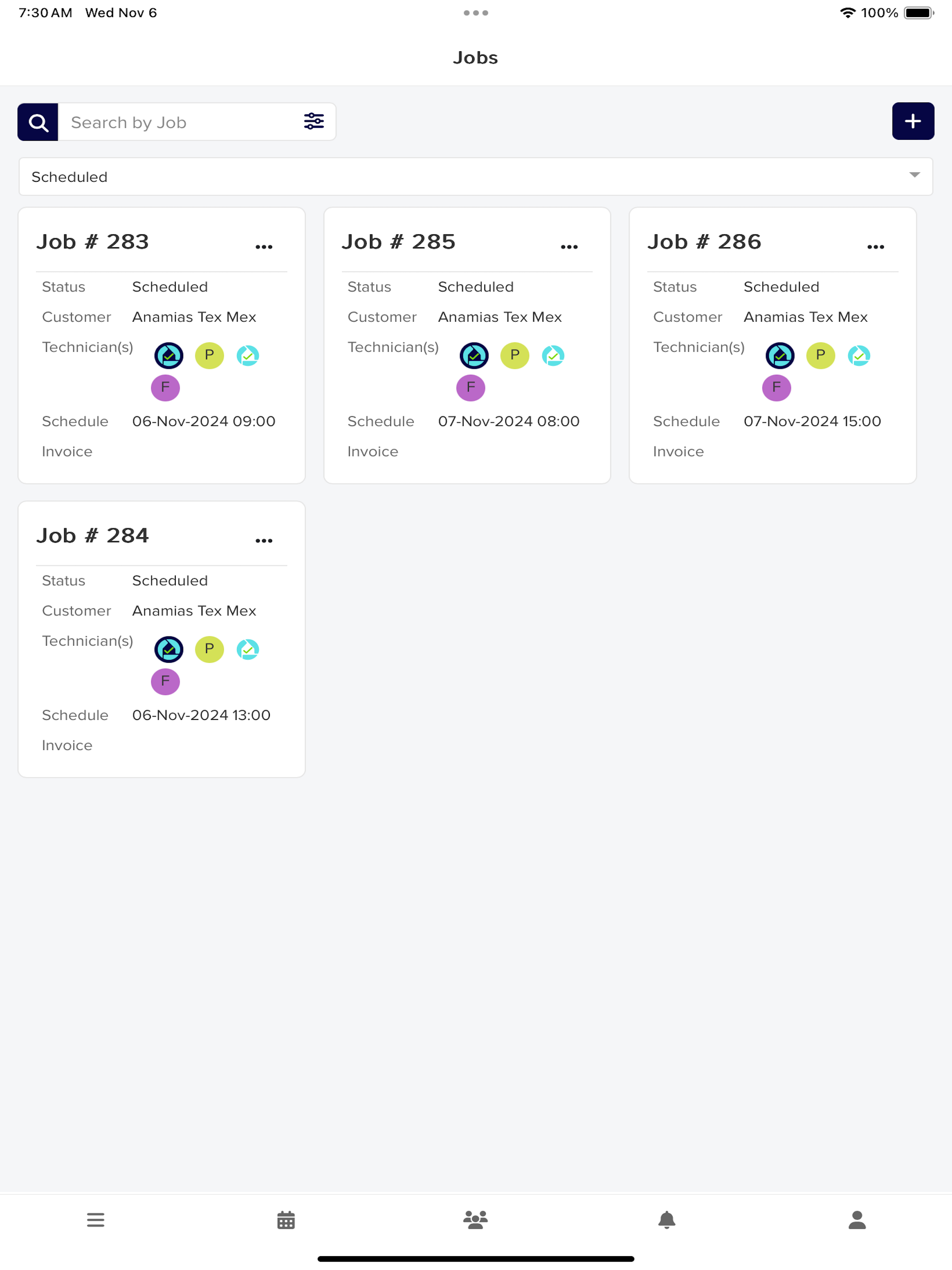Open the Job # 284 title
The width and height of the screenshot is (952, 1270).
coord(92,536)
